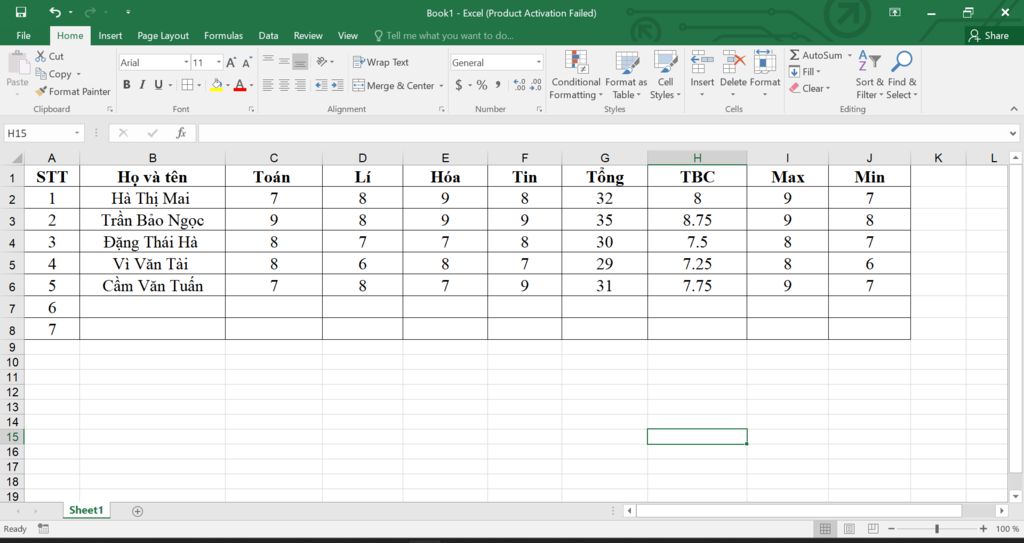Switch to the Insert tab
The image size is (1024, 543).
pyautogui.click(x=110, y=35)
